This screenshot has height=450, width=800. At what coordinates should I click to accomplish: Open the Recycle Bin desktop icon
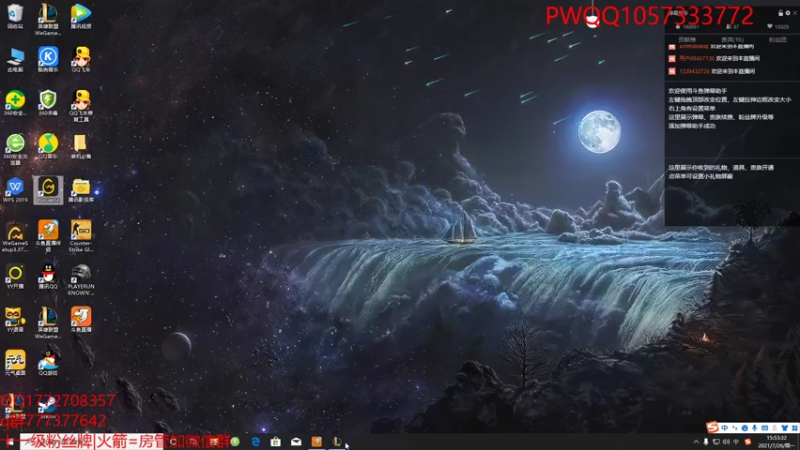click(15, 16)
